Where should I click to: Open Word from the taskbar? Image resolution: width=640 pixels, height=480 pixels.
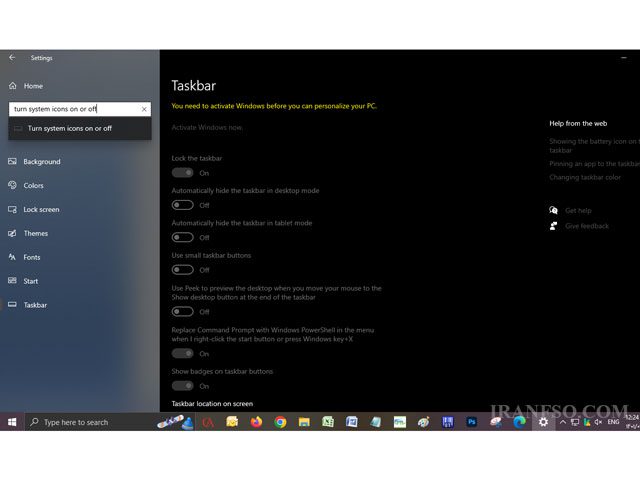351,422
